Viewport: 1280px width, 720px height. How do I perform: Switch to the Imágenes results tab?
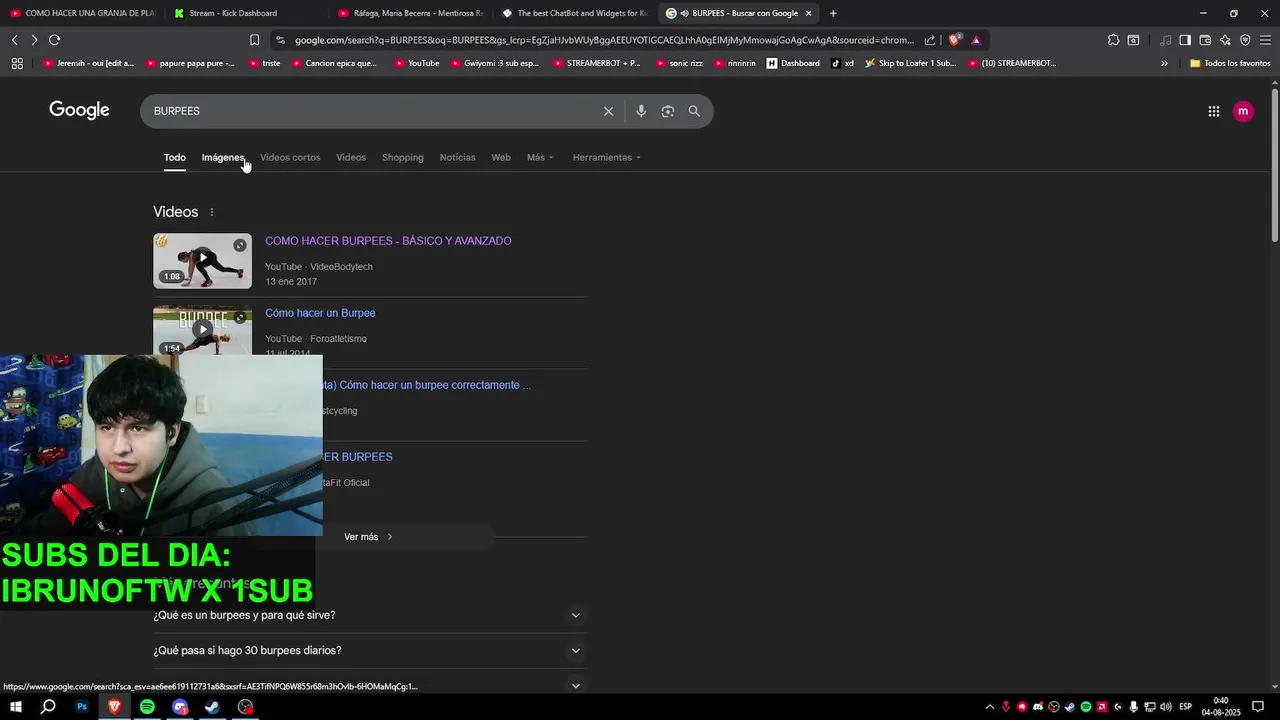[x=223, y=157]
